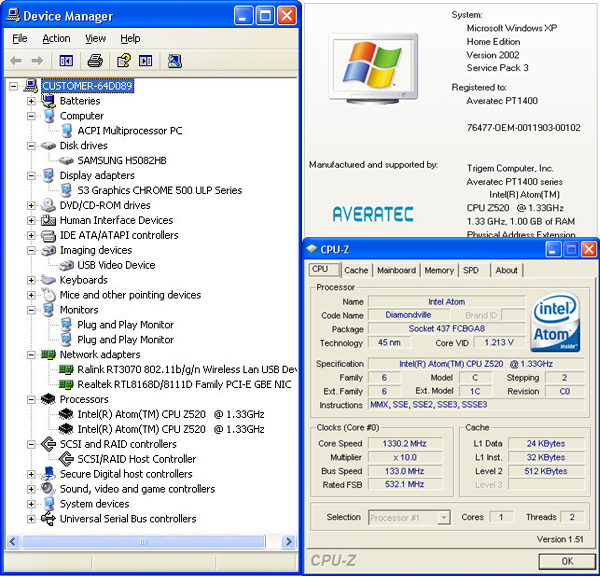Image resolution: width=600 pixels, height=578 pixels.
Task: Click the Batteries category icon
Action: [x=48, y=101]
